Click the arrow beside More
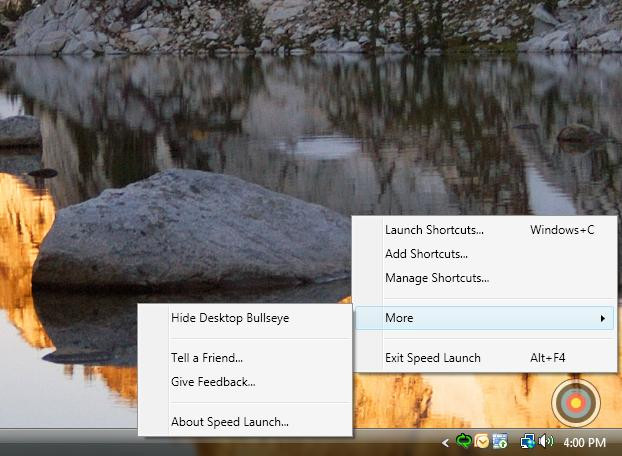Viewport: 622px width, 456px height. point(602,318)
